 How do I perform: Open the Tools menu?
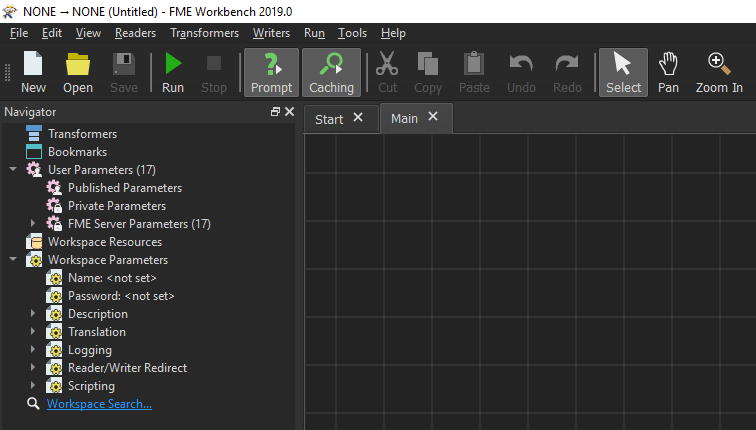pyautogui.click(x=352, y=33)
